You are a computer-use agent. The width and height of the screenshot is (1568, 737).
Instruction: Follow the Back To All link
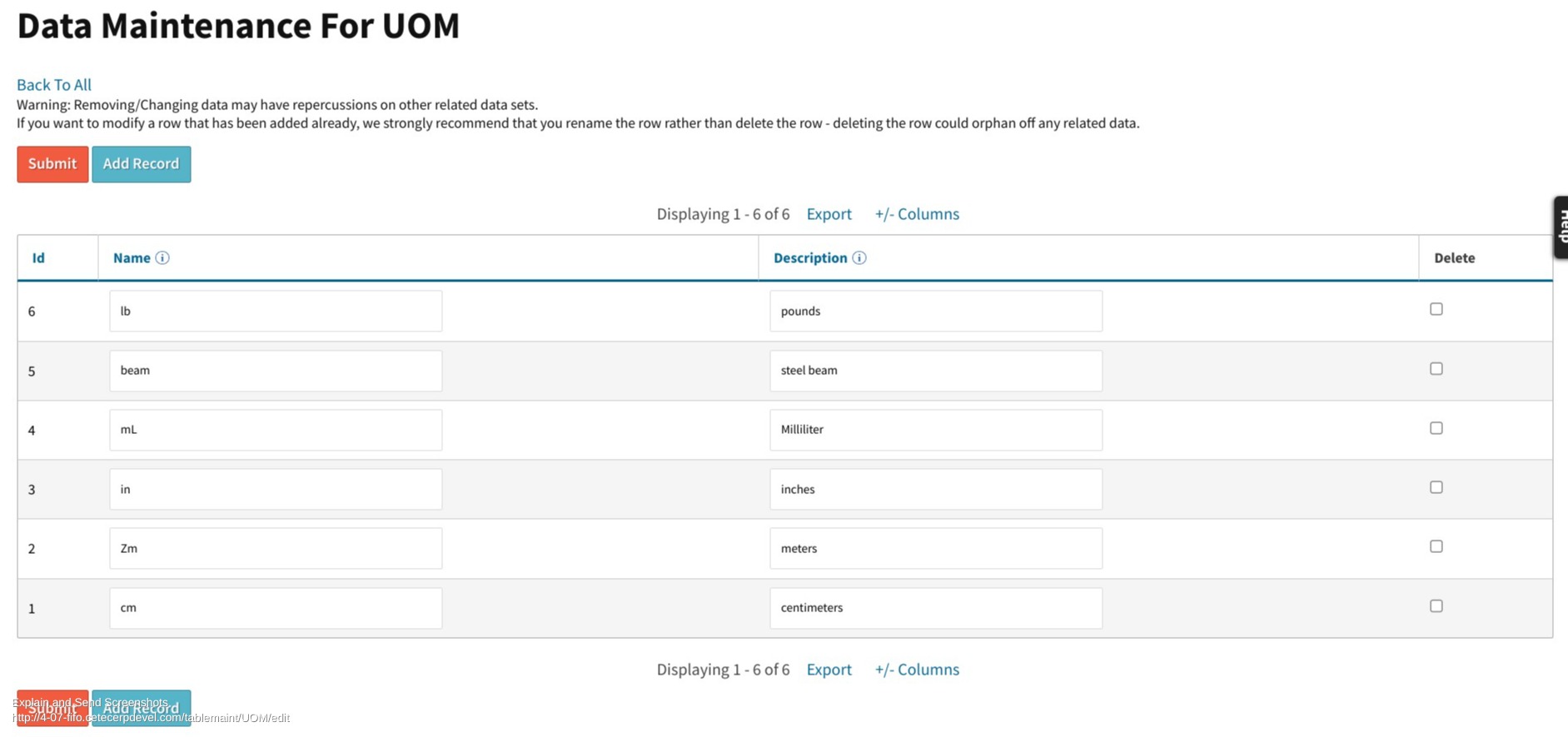[x=54, y=85]
